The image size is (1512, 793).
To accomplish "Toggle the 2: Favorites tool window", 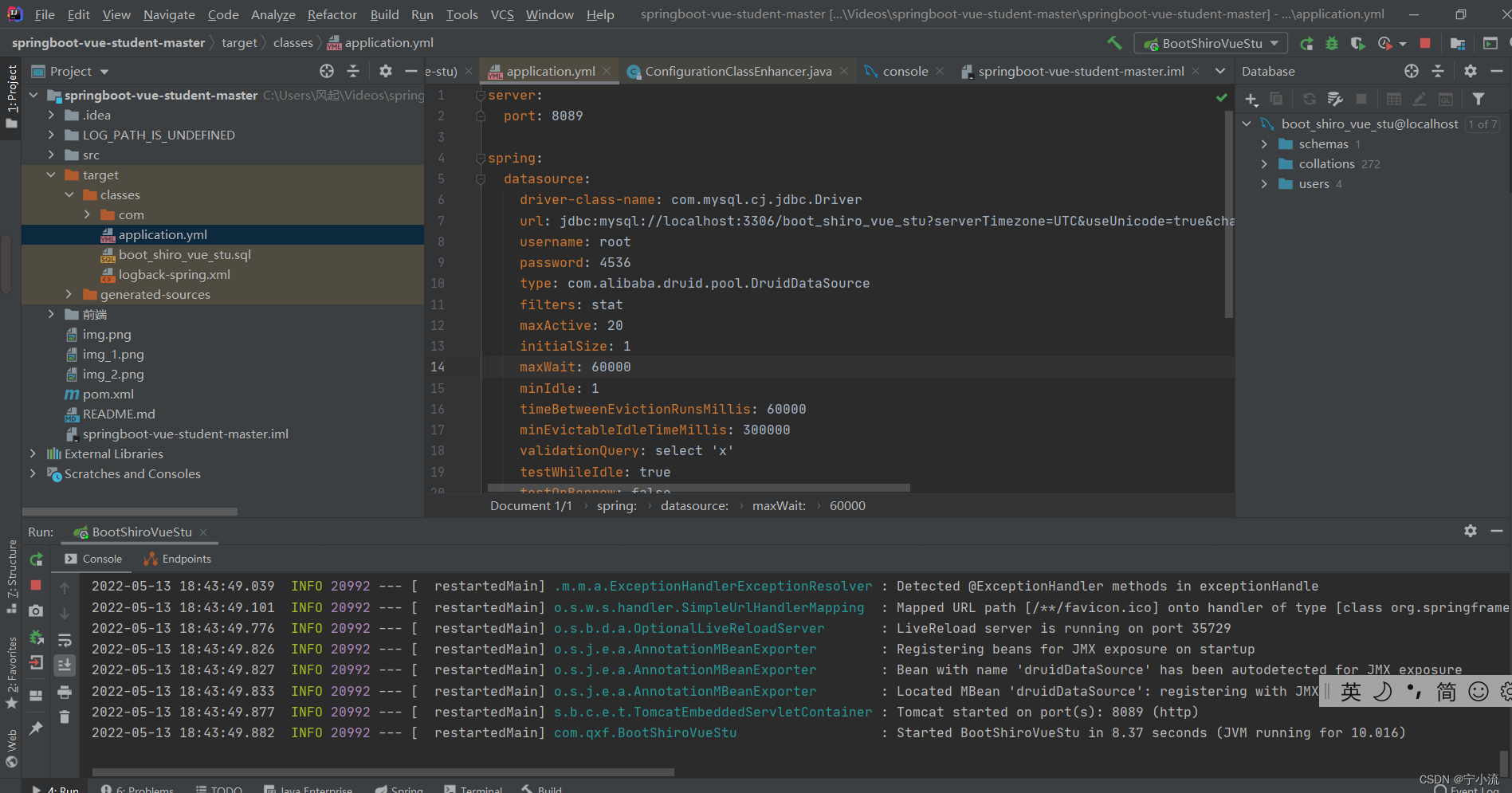I will point(11,671).
